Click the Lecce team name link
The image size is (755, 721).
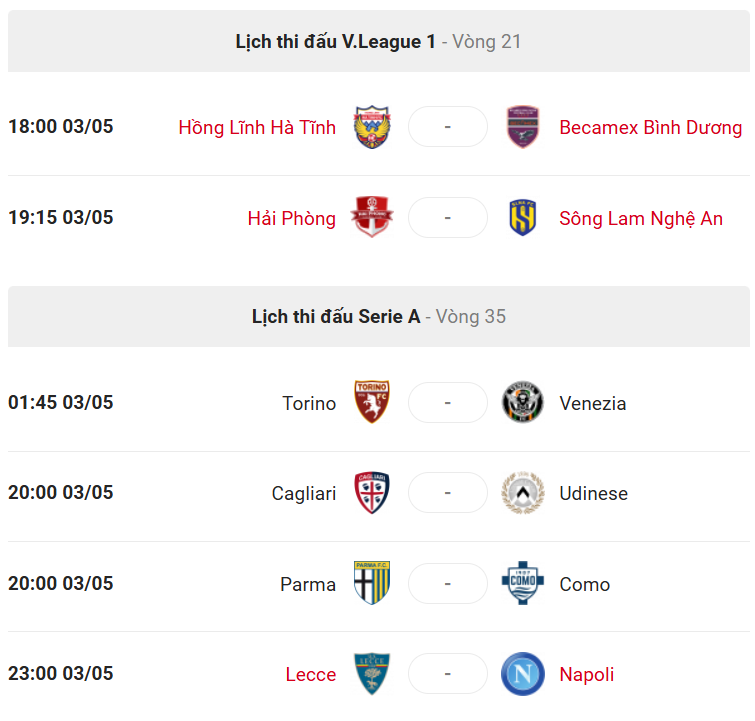pos(311,674)
